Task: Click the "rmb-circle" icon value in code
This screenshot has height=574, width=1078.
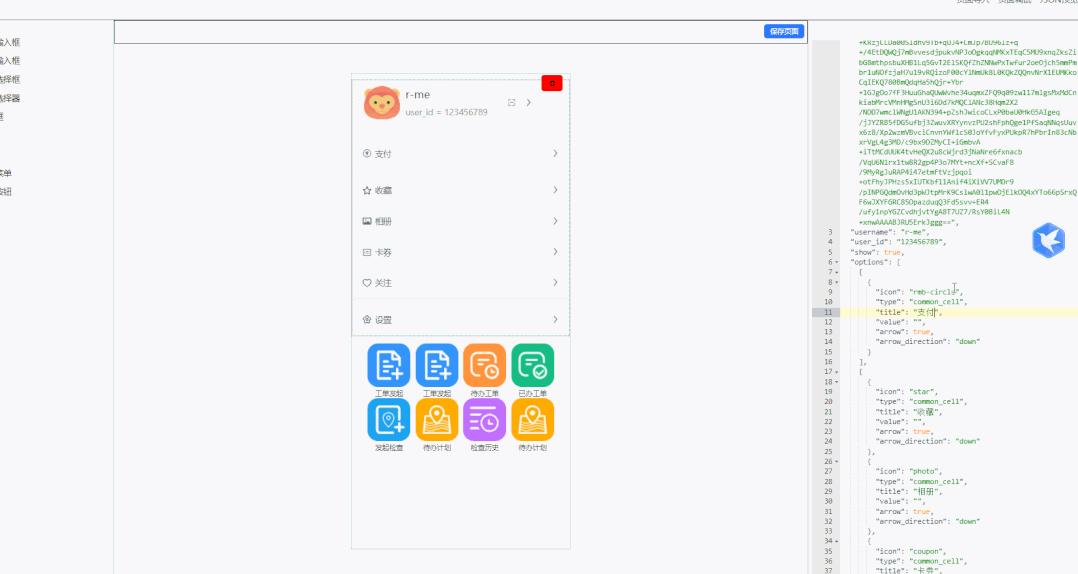Action: [x=935, y=292]
